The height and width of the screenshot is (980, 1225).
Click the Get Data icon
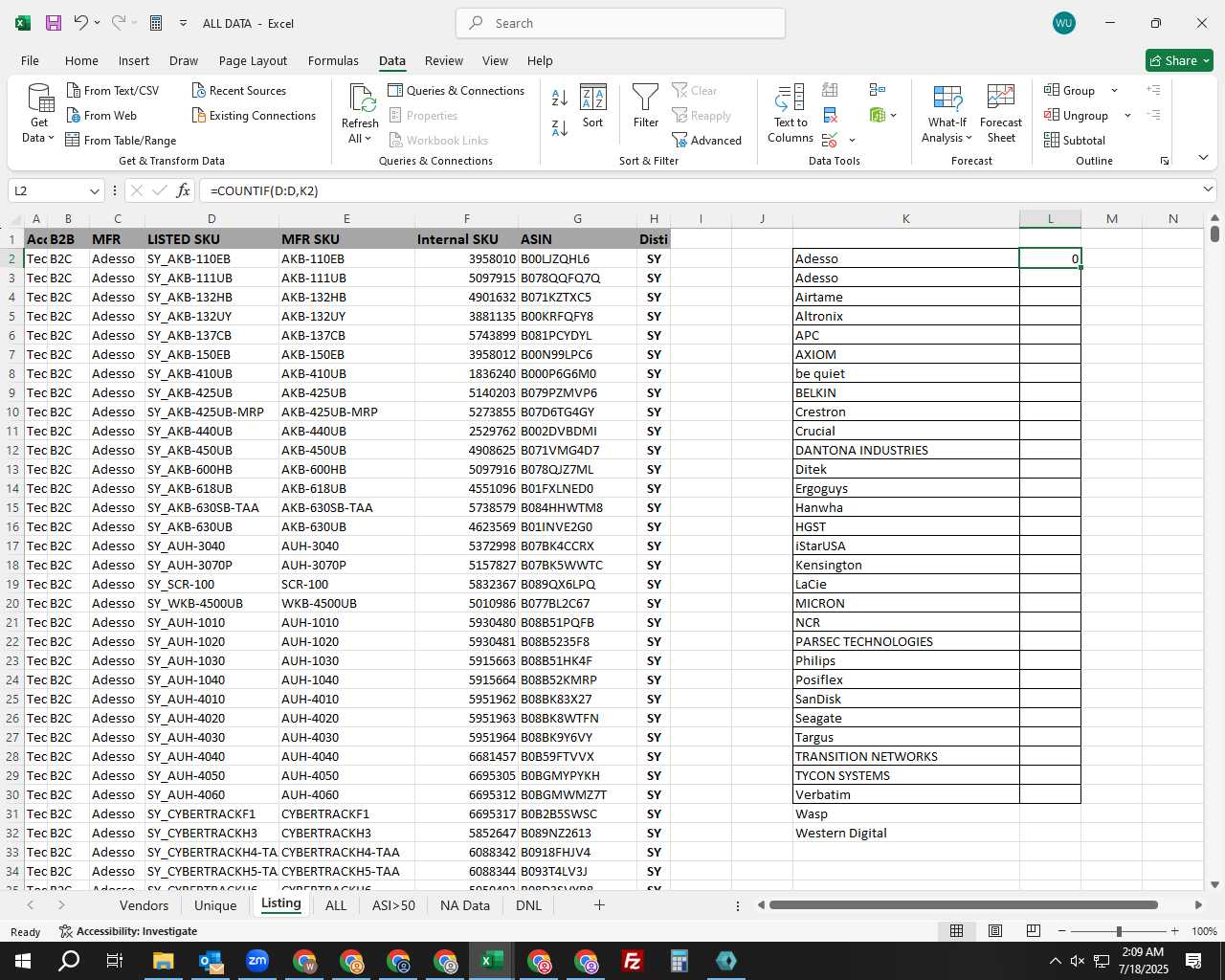click(x=39, y=99)
